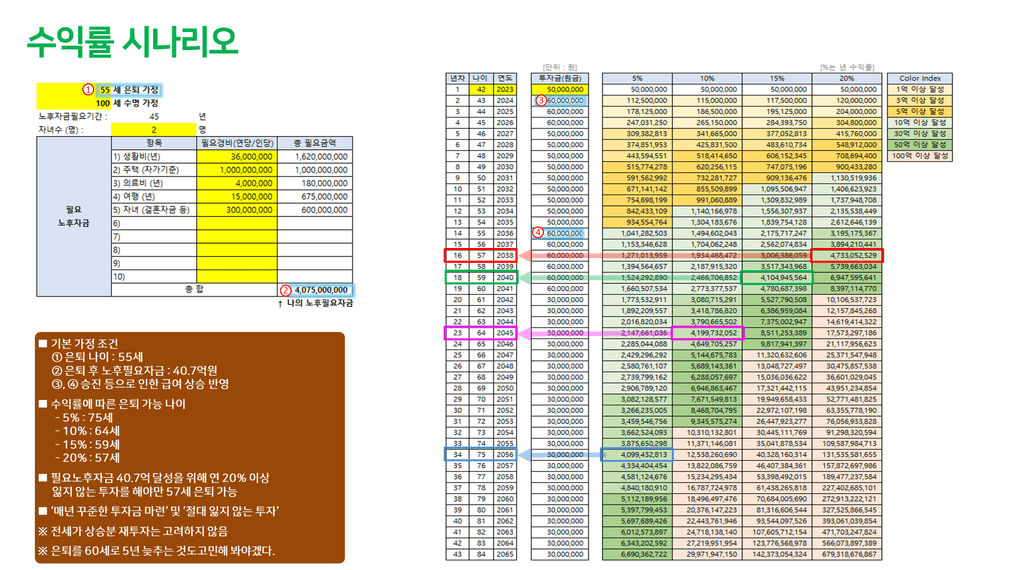Click the green arrow pointing to row 18
Image resolution: width=1014 pixels, height=570 pixels.
pos(631,278)
